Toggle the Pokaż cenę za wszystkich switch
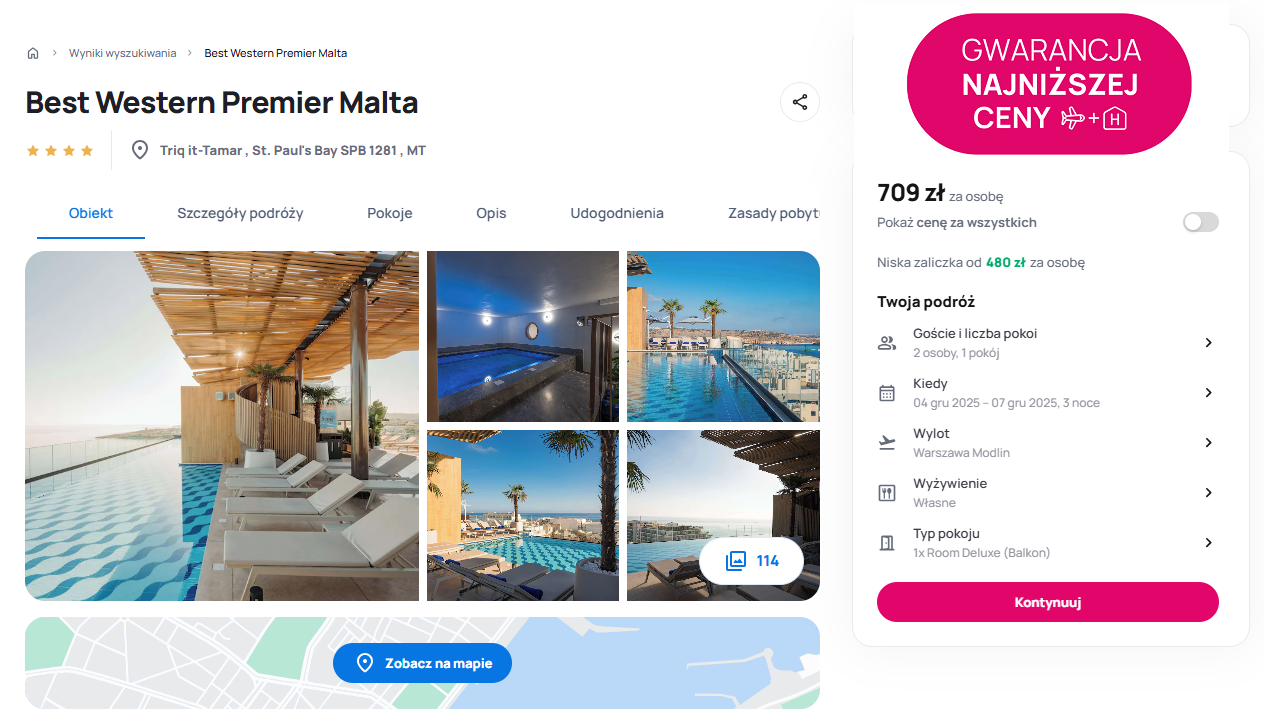This screenshot has height=717, width=1264. pyautogui.click(x=1201, y=222)
